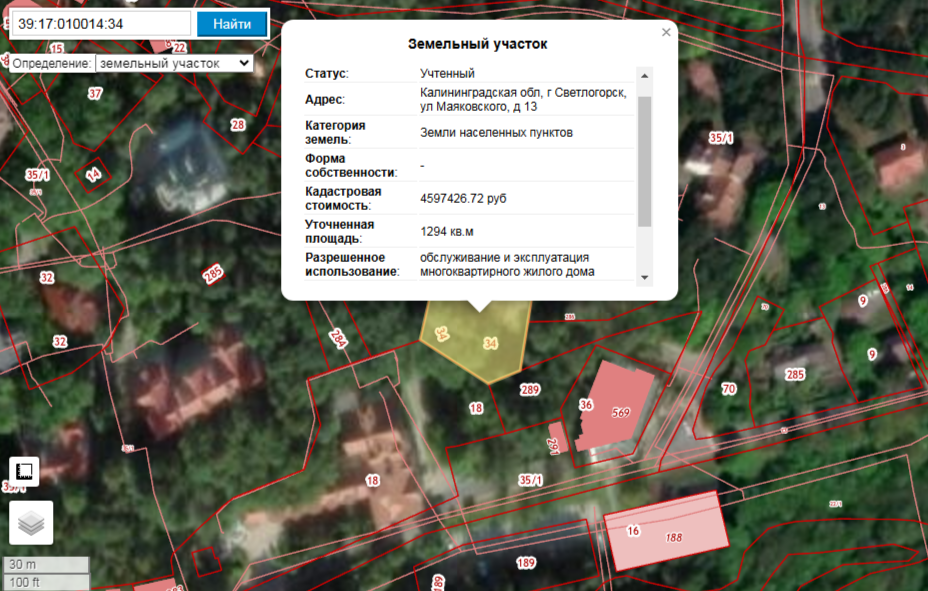Click the 30 m scale bar
The height and width of the screenshot is (591, 928).
46,564
